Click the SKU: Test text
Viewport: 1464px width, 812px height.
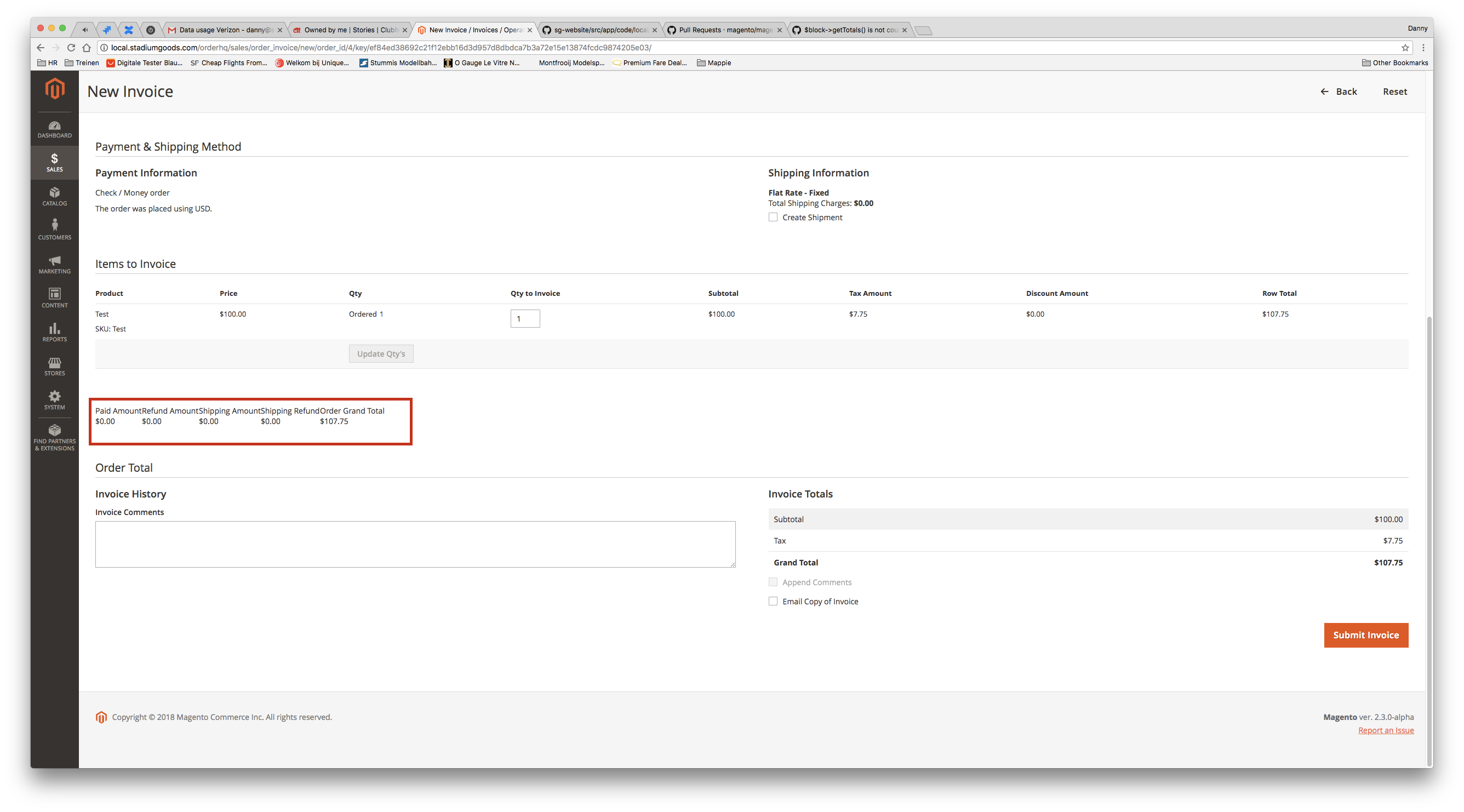coord(110,329)
